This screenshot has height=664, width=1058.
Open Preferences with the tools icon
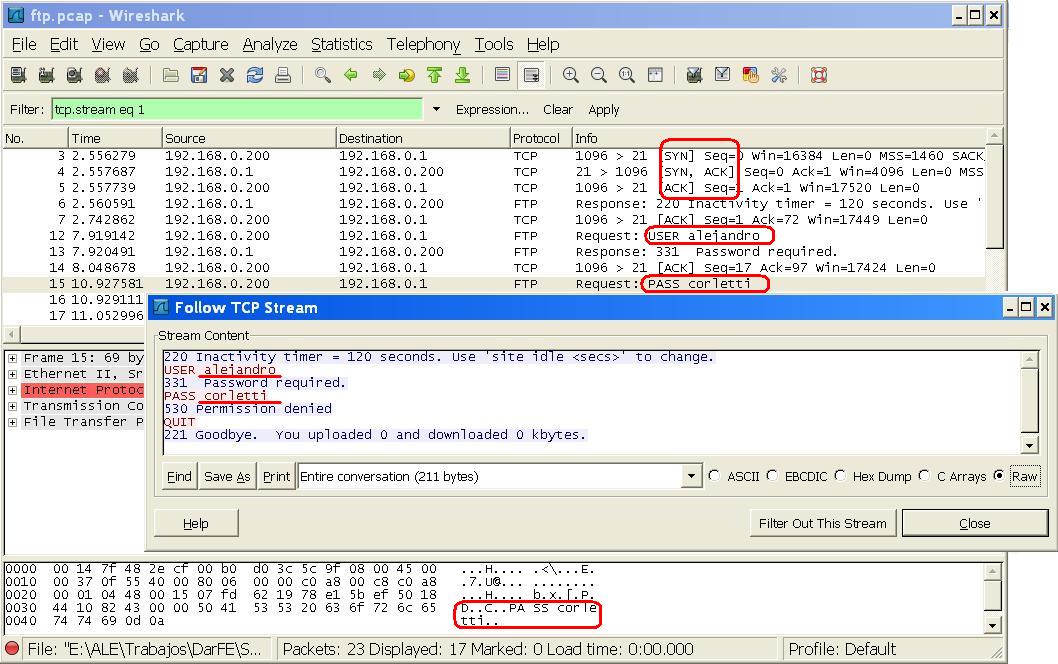[x=779, y=75]
